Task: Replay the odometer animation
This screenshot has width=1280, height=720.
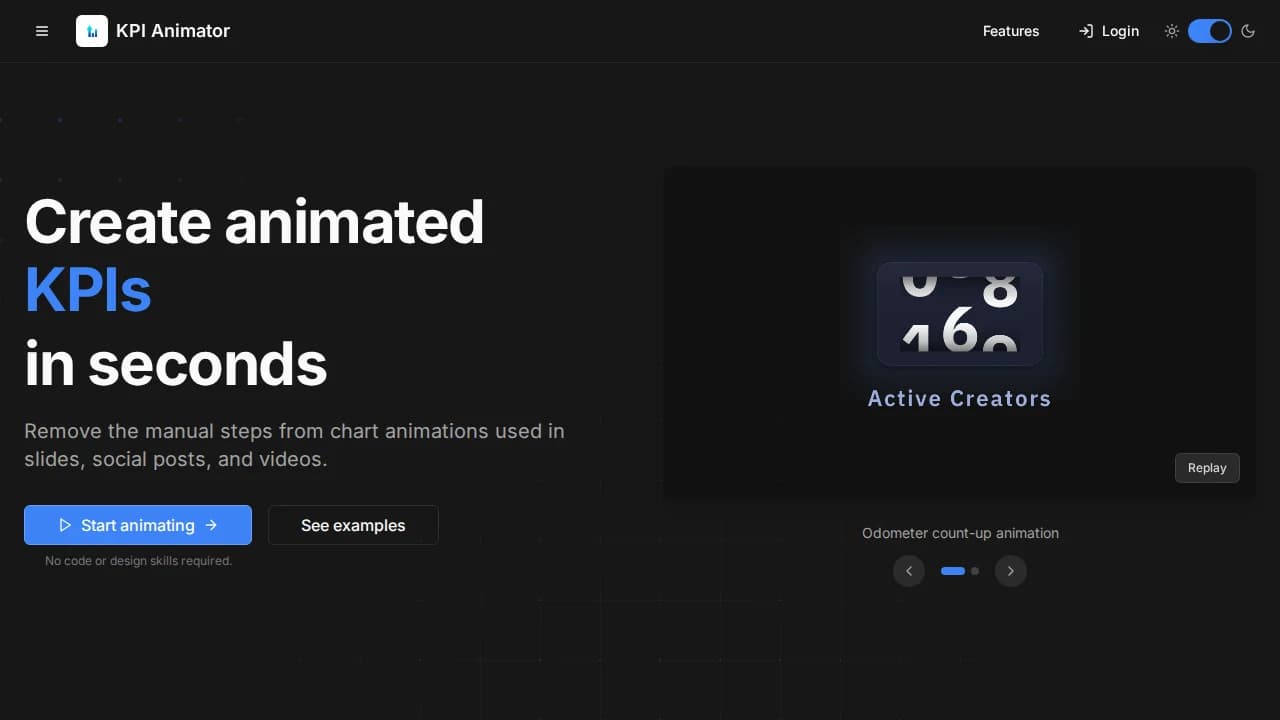Action: pyautogui.click(x=1206, y=467)
